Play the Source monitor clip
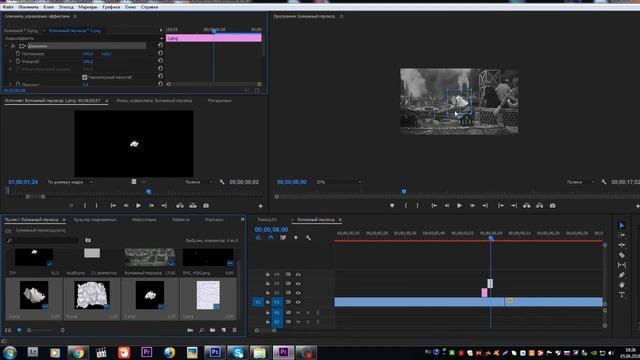The image size is (640, 360). (138, 206)
